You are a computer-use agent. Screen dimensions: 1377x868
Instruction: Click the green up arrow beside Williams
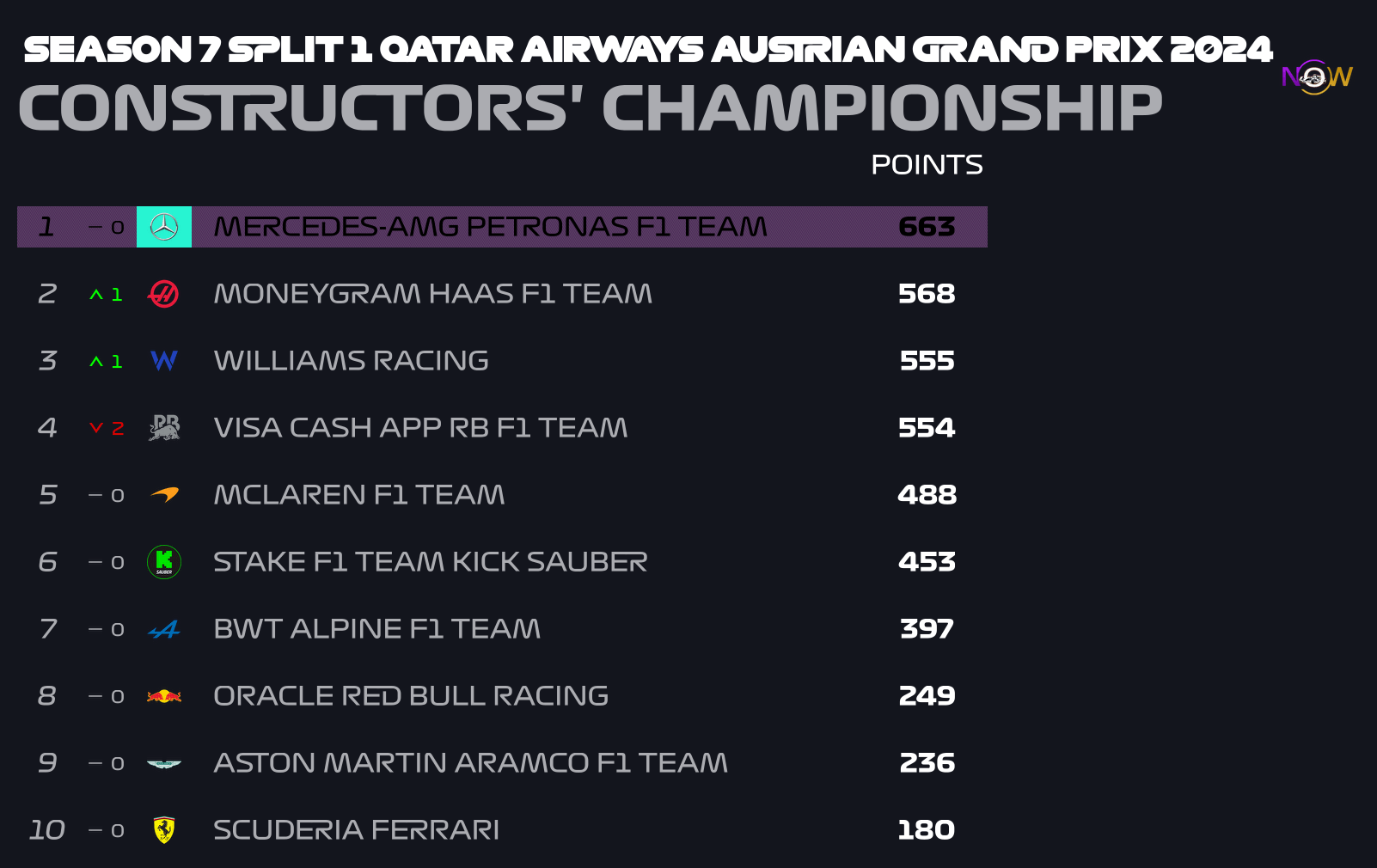pyautogui.click(x=96, y=362)
